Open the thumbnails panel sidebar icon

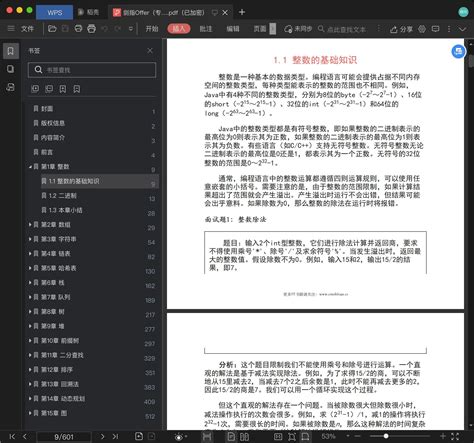pos(11,69)
